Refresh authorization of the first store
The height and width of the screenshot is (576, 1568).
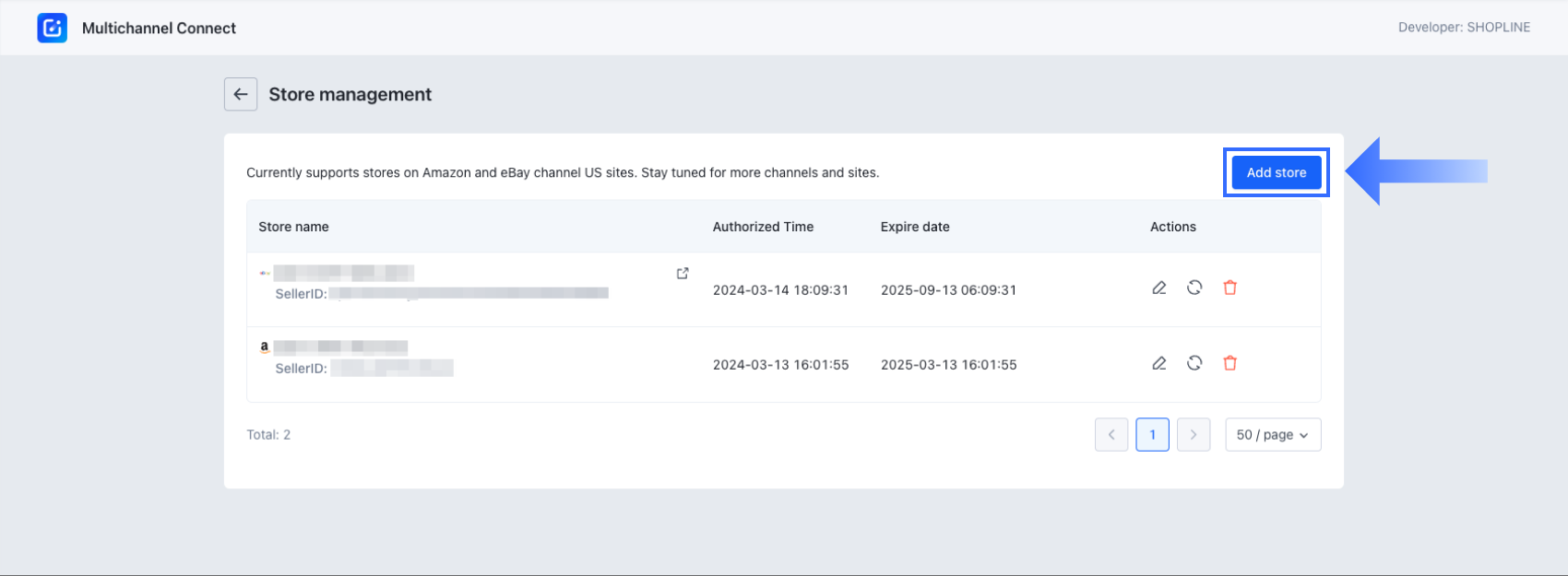pos(1194,288)
